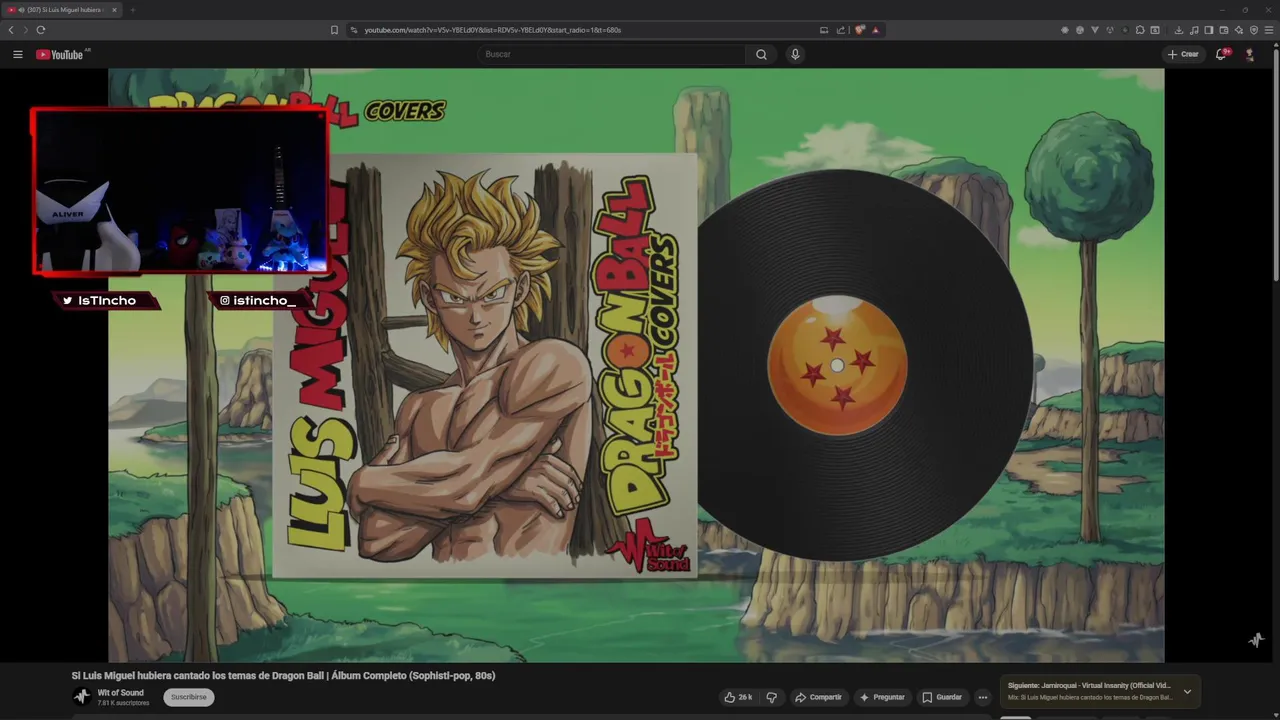Open the browser main menu
Viewport: 1280px width, 720px height.
pos(1269,30)
